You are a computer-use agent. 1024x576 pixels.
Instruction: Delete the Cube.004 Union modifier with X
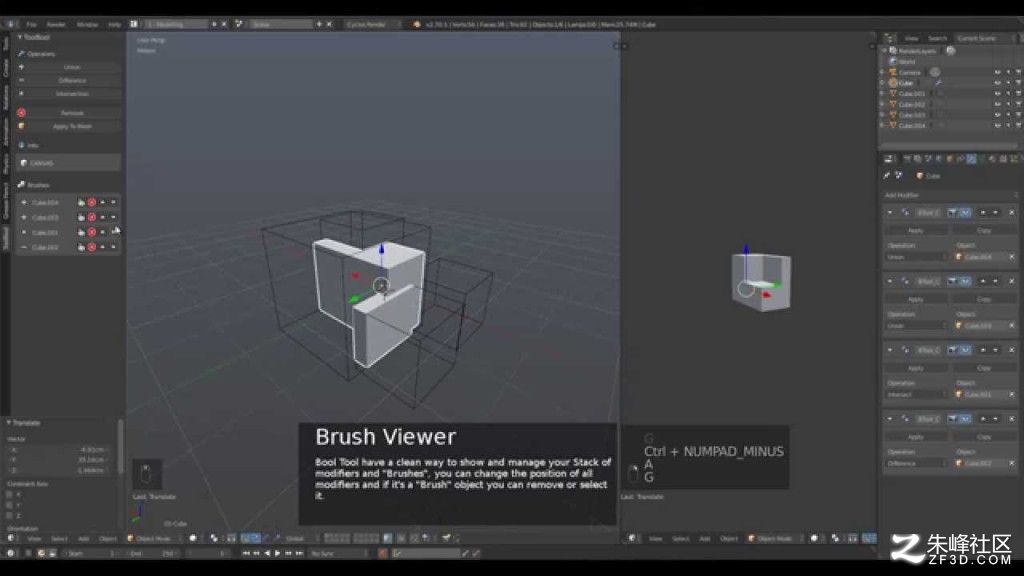coord(1012,212)
